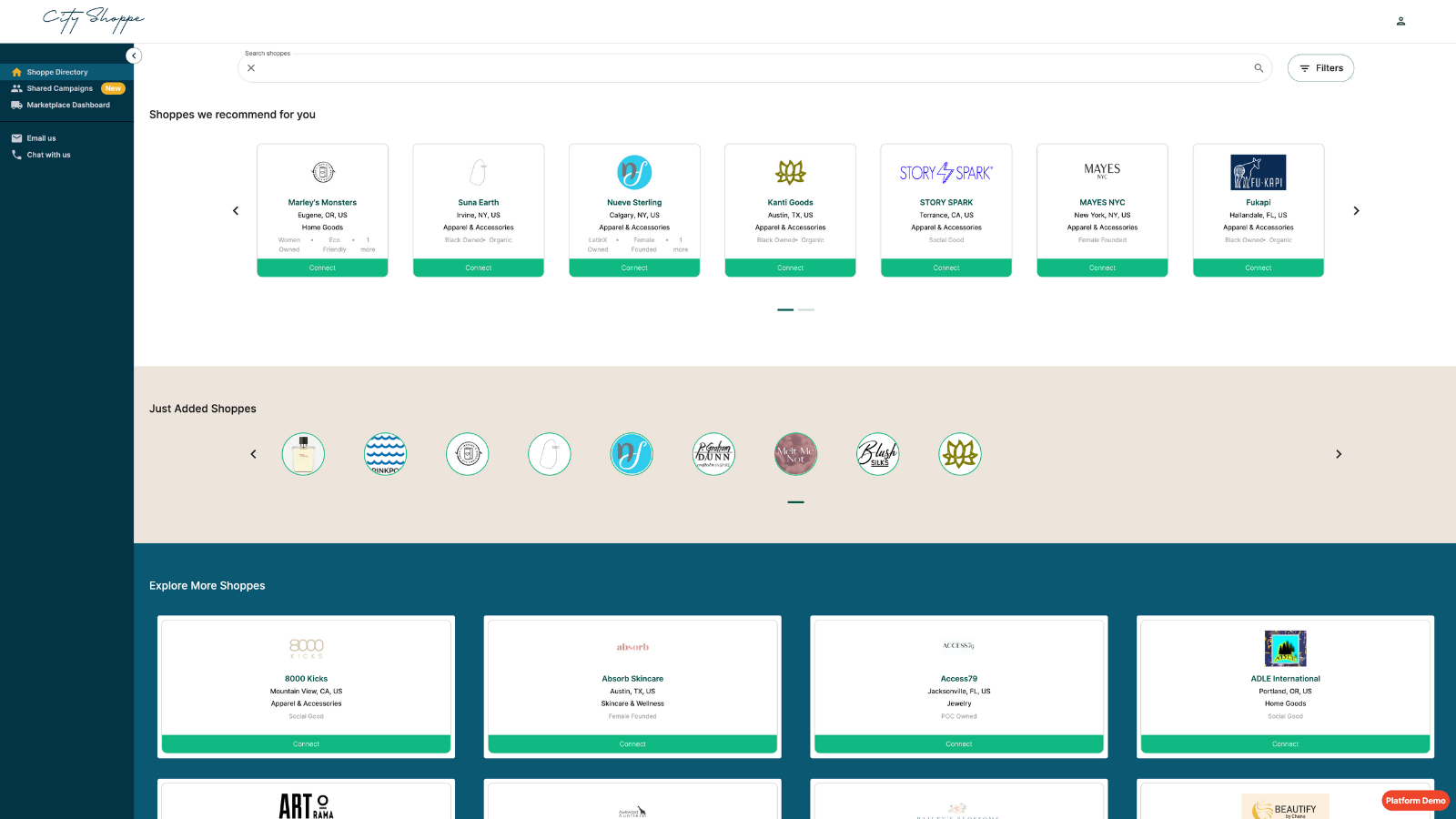
Task: Click the magnifier search icon
Action: point(1259,68)
